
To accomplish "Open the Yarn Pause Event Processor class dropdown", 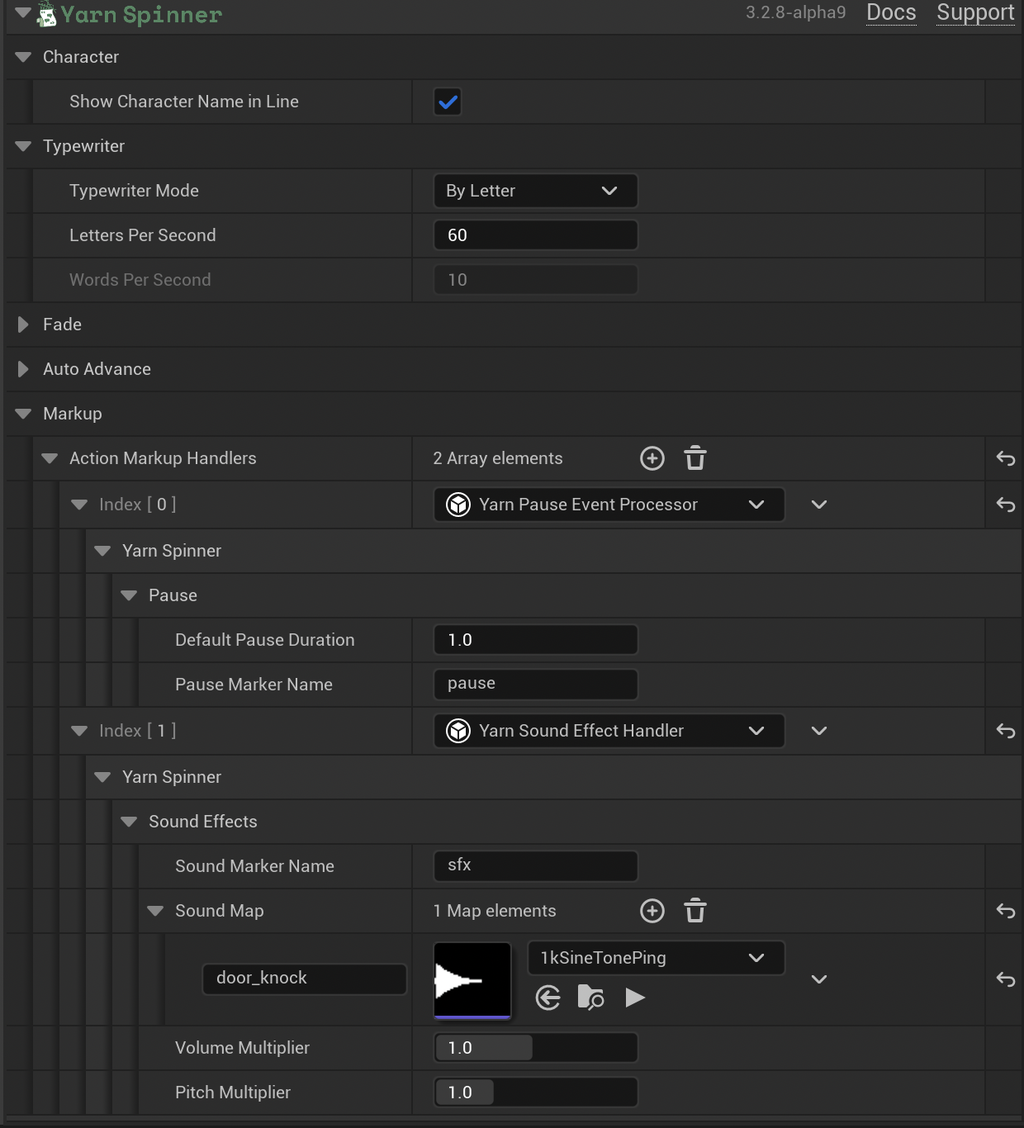I will click(x=609, y=504).
